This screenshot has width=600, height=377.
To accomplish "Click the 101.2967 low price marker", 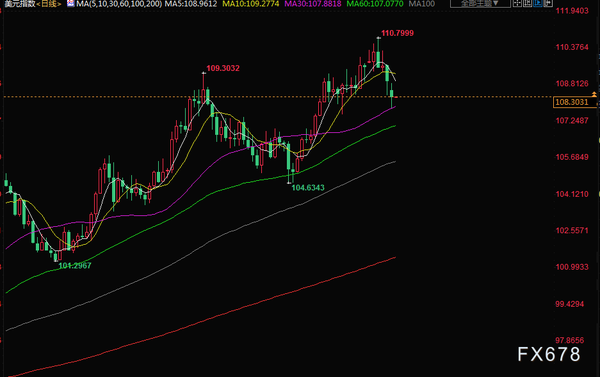I will pyautogui.click(x=75, y=266).
